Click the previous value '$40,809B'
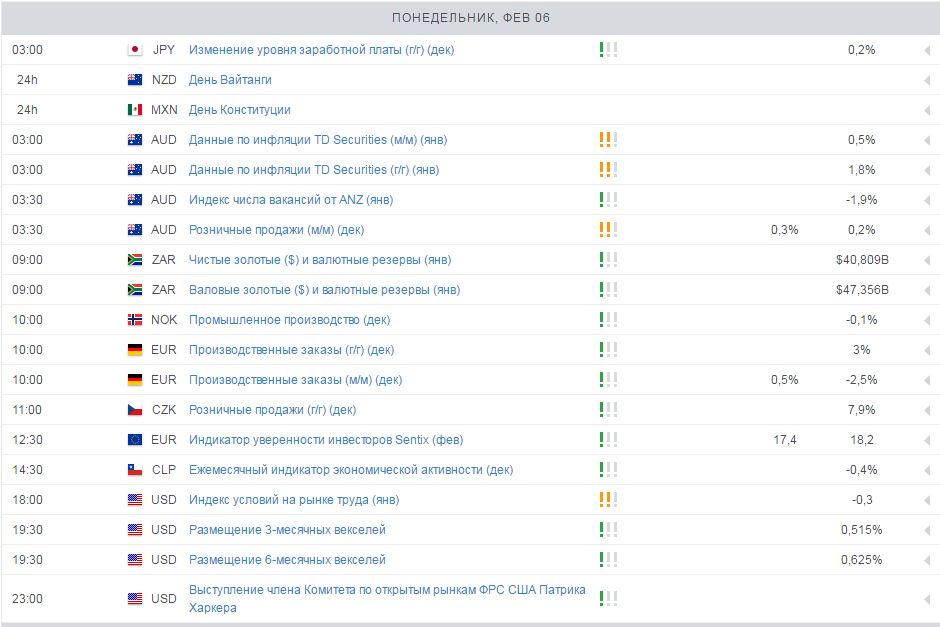This screenshot has width=940, height=627. (x=862, y=260)
